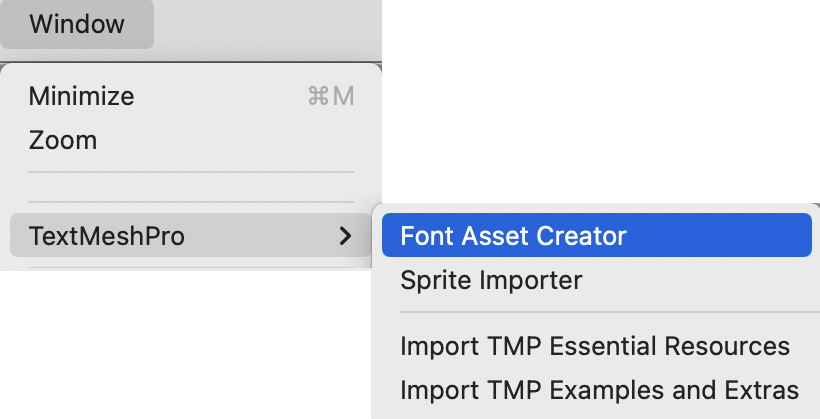Choose the Examples and Extras import entry
This screenshot has height=419, width=820.
[599, 390]
